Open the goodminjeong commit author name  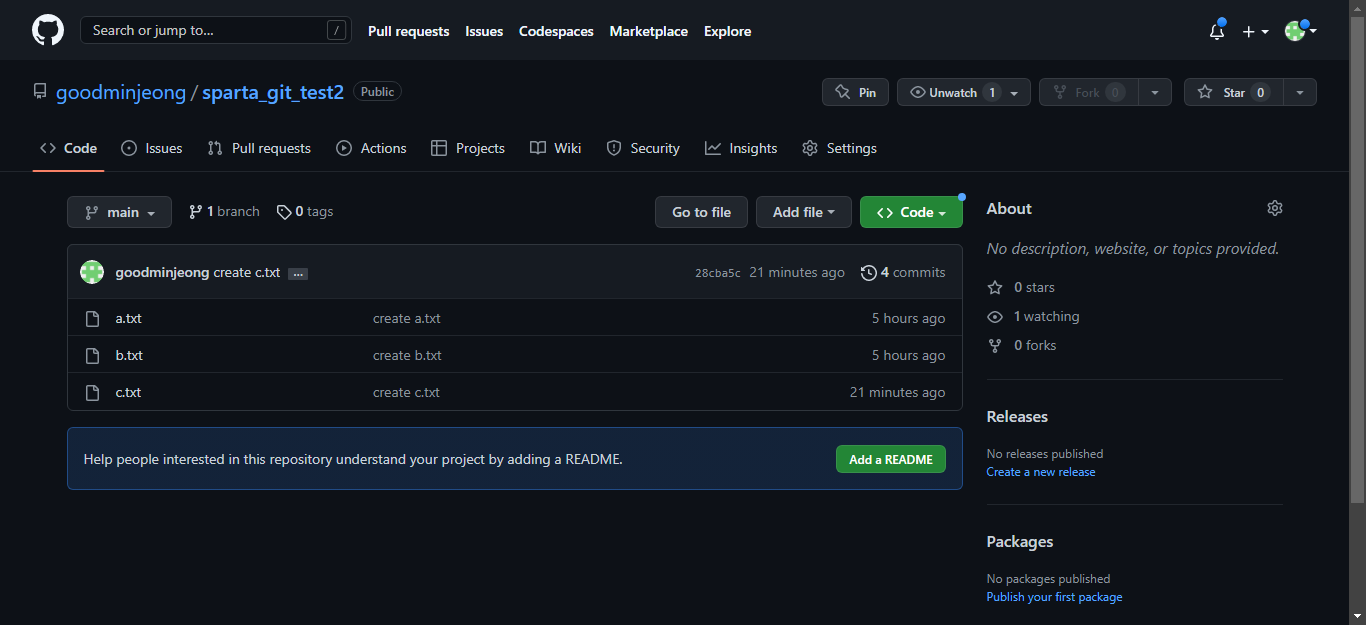(x=162, y=272)
